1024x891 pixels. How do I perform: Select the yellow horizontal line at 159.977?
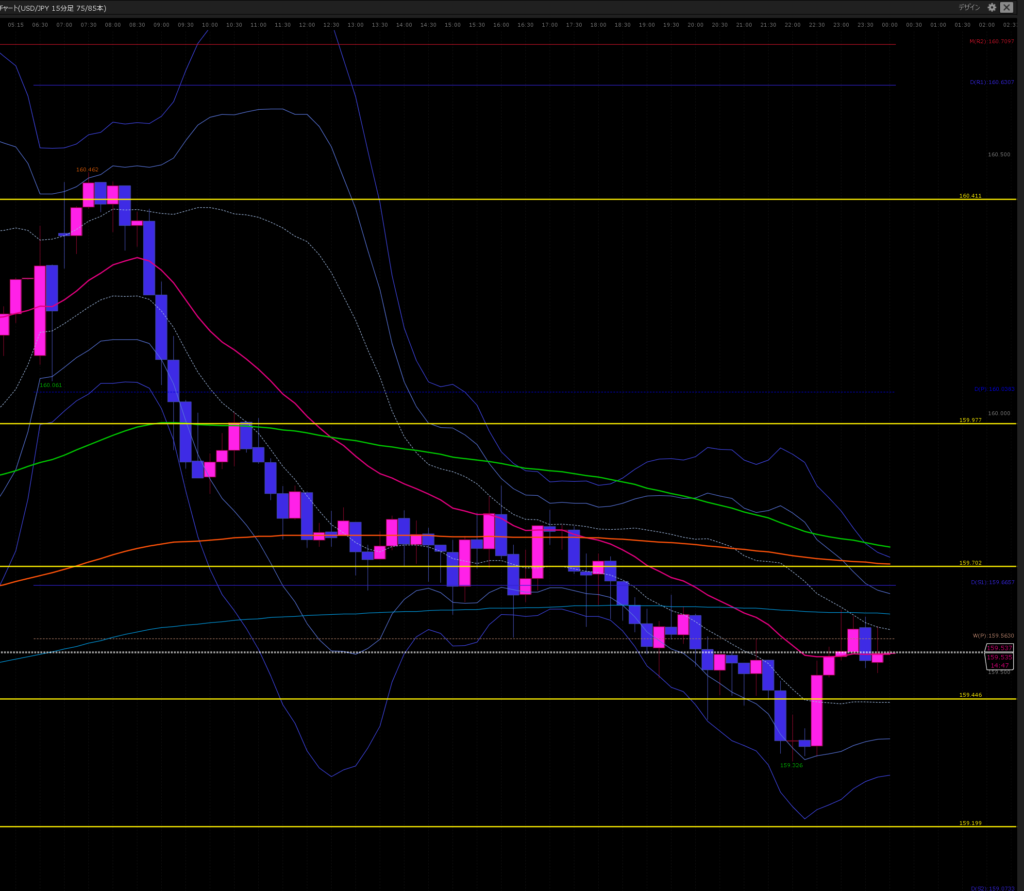click(500, 423)
